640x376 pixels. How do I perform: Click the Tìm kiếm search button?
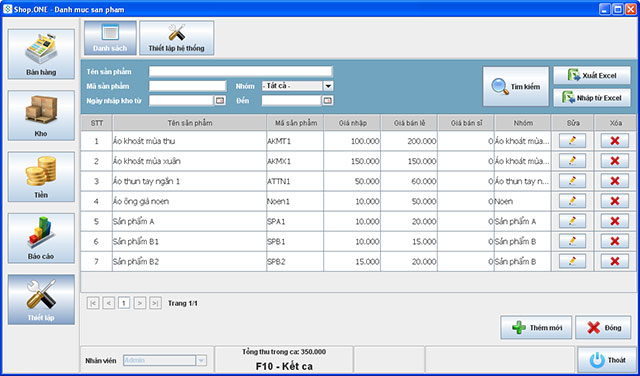[516, 87]
